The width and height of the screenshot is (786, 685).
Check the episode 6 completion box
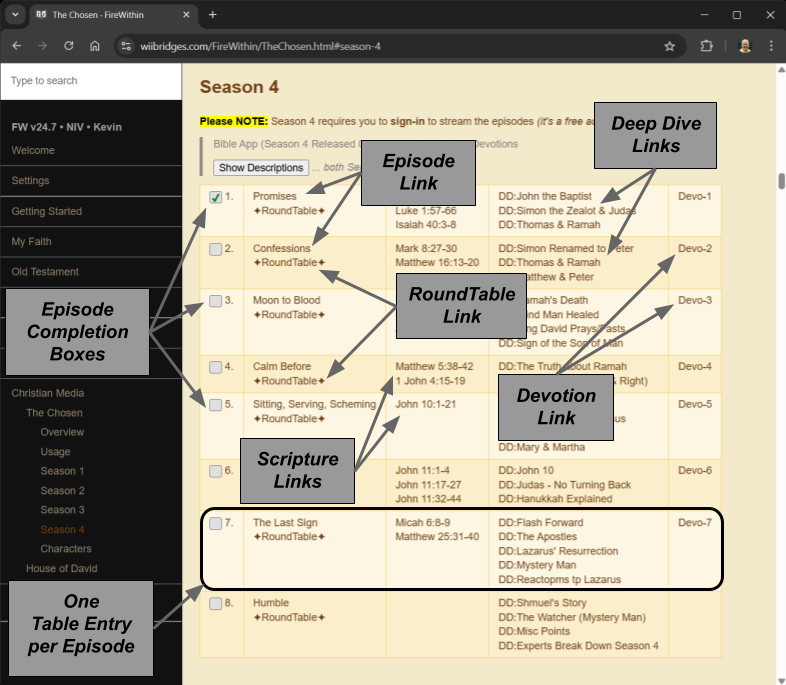216,471
